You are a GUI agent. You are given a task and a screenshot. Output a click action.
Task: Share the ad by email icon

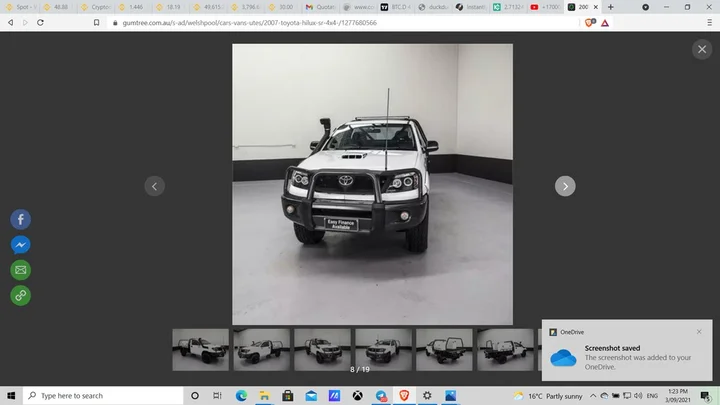coord(20,270)
